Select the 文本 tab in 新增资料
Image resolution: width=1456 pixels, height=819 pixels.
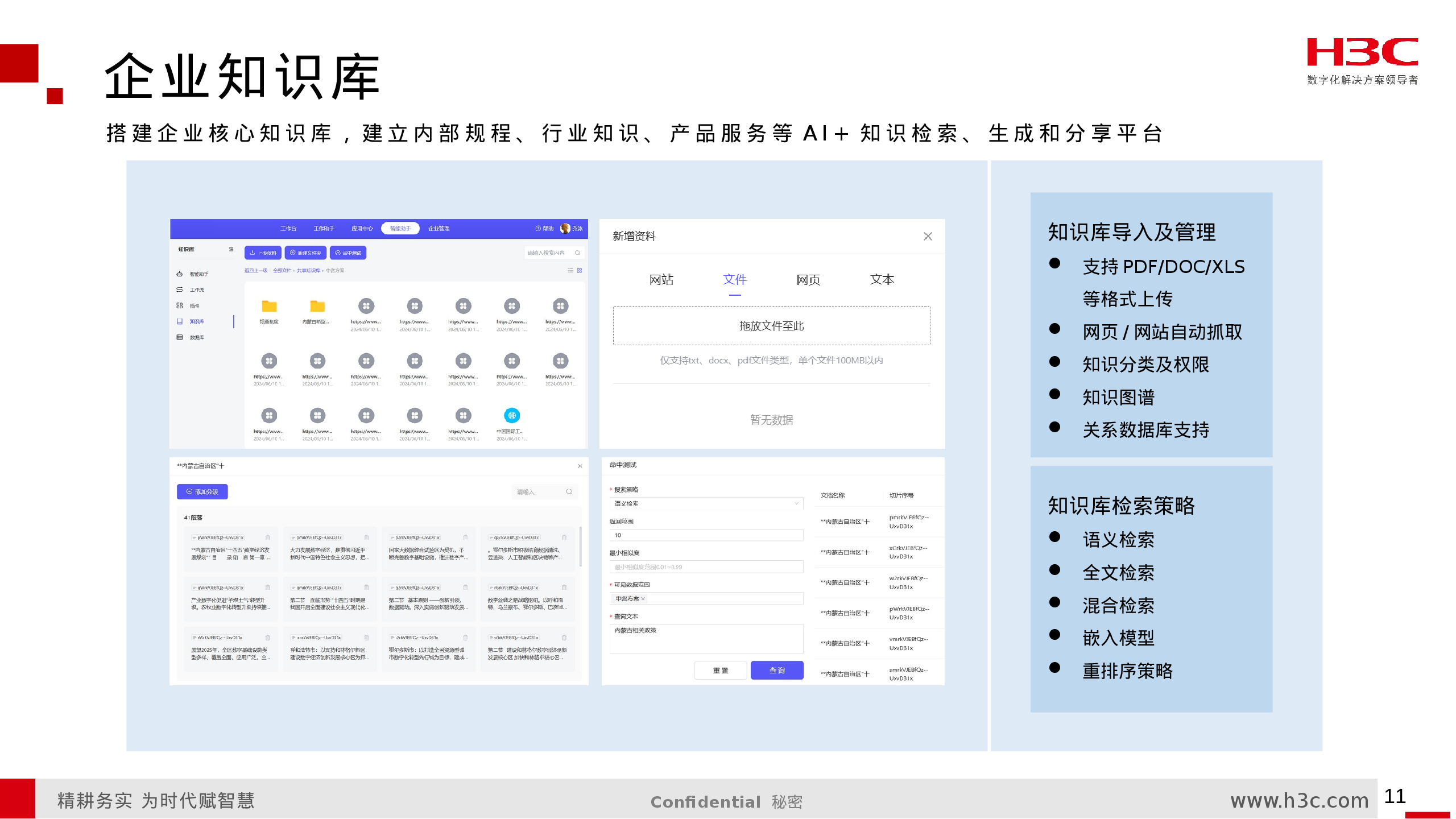click(882, 280)
